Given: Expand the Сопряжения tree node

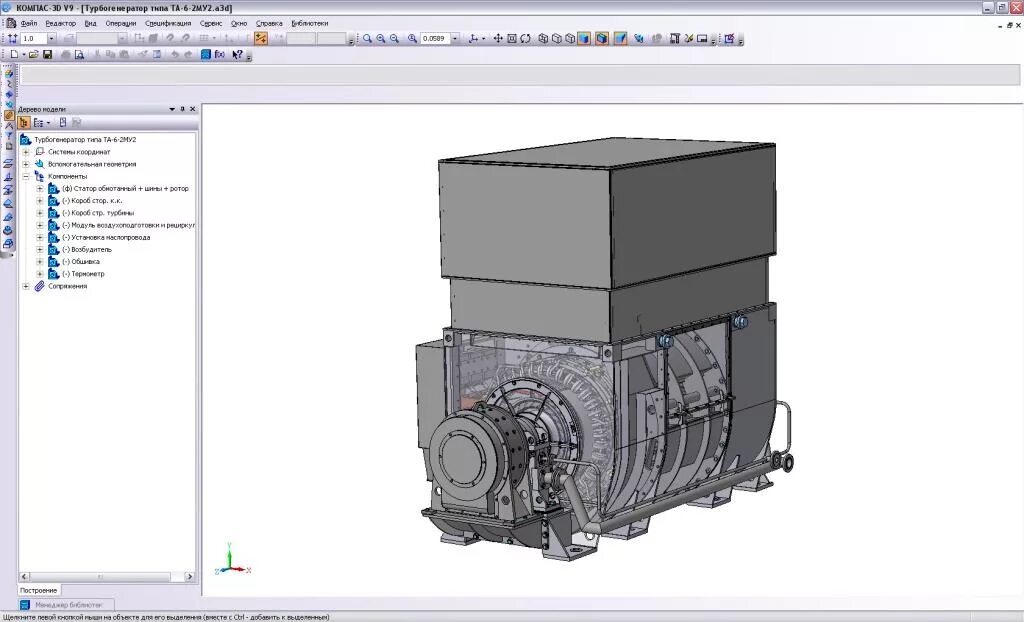Looking at the screenshot, I should (x=26, y=286).
